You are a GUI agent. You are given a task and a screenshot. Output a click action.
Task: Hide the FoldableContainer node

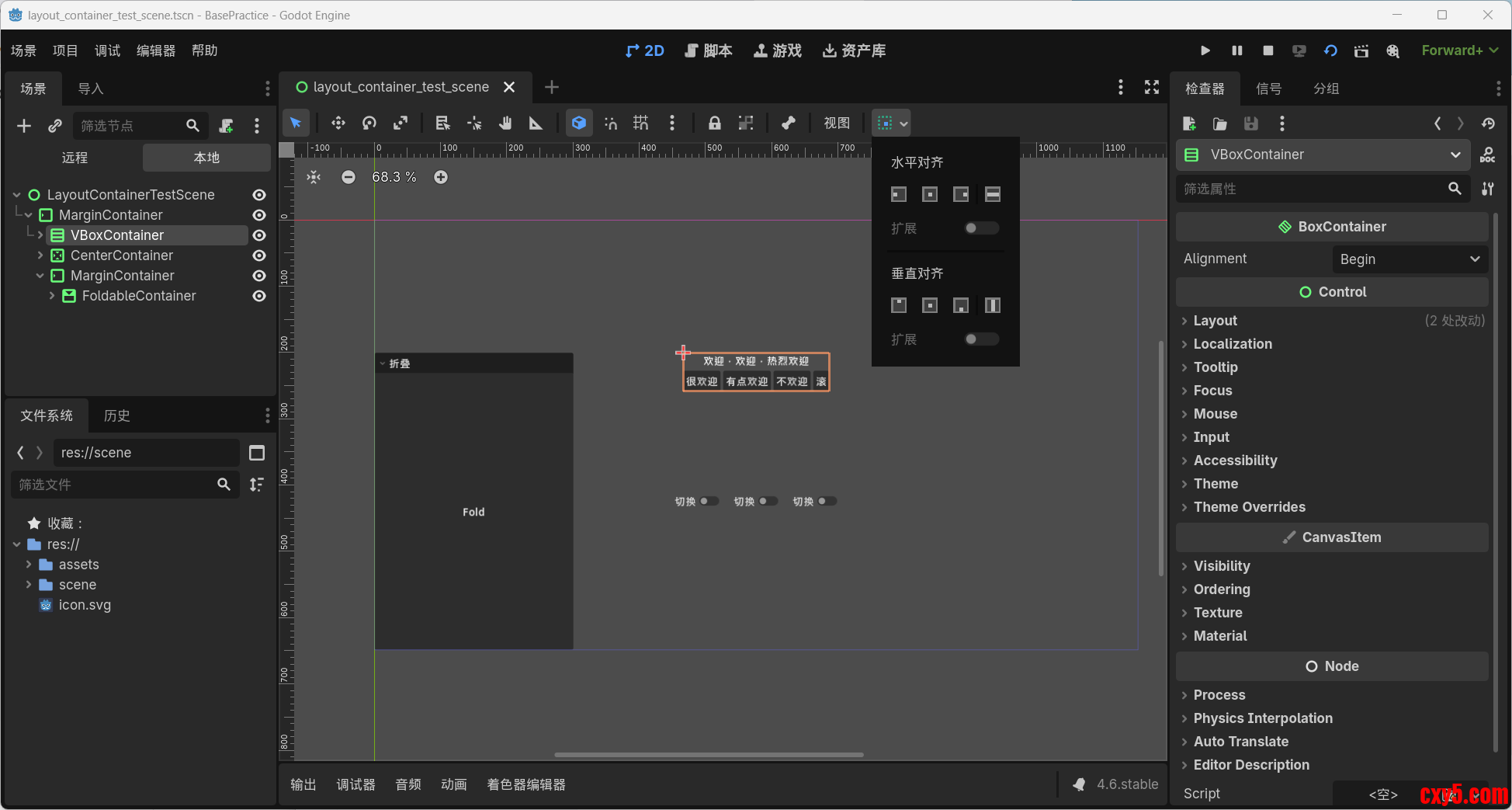pyautogui.click(x=259, y=296)
